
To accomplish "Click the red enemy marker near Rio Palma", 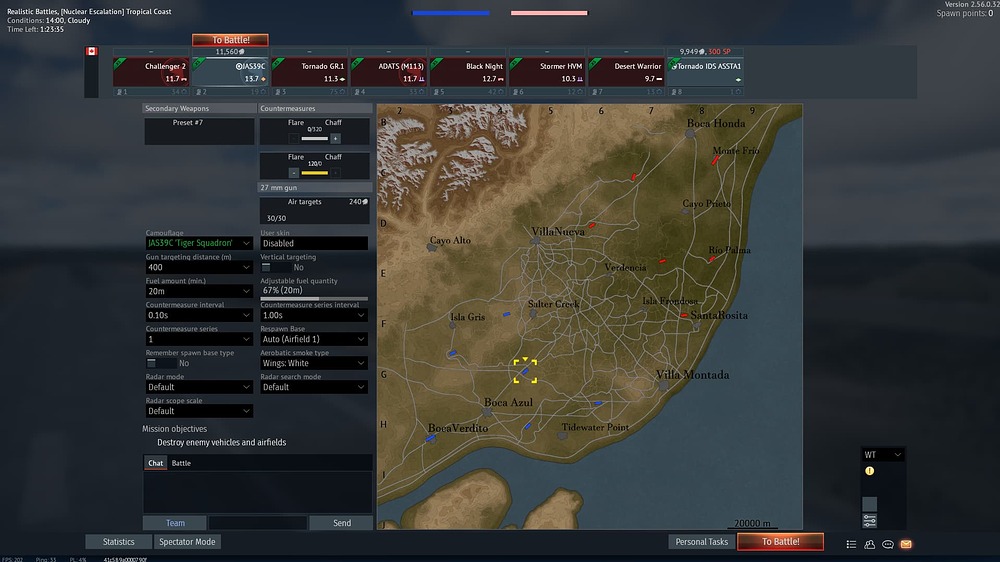I will click(x=712, y=259).
